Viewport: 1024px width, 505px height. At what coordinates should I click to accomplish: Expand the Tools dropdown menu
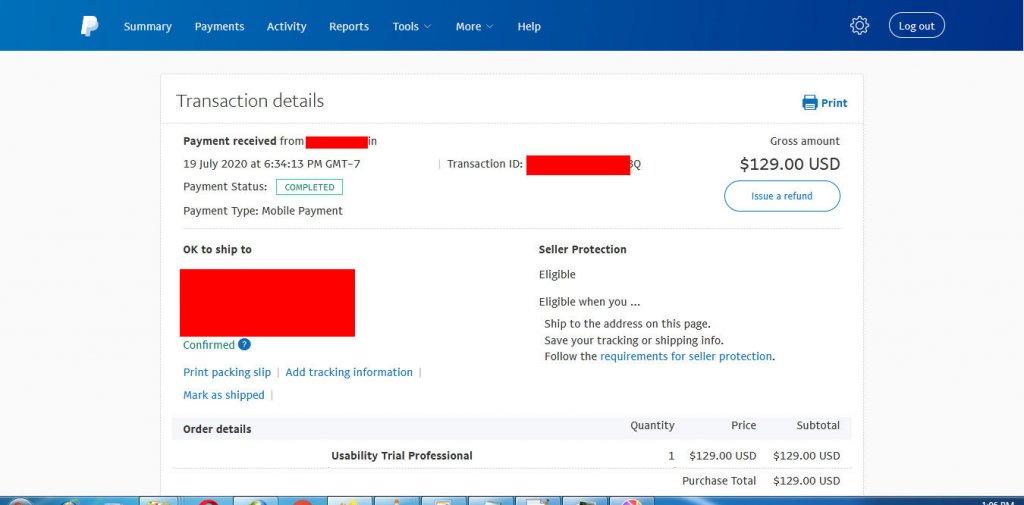[411, 27]
